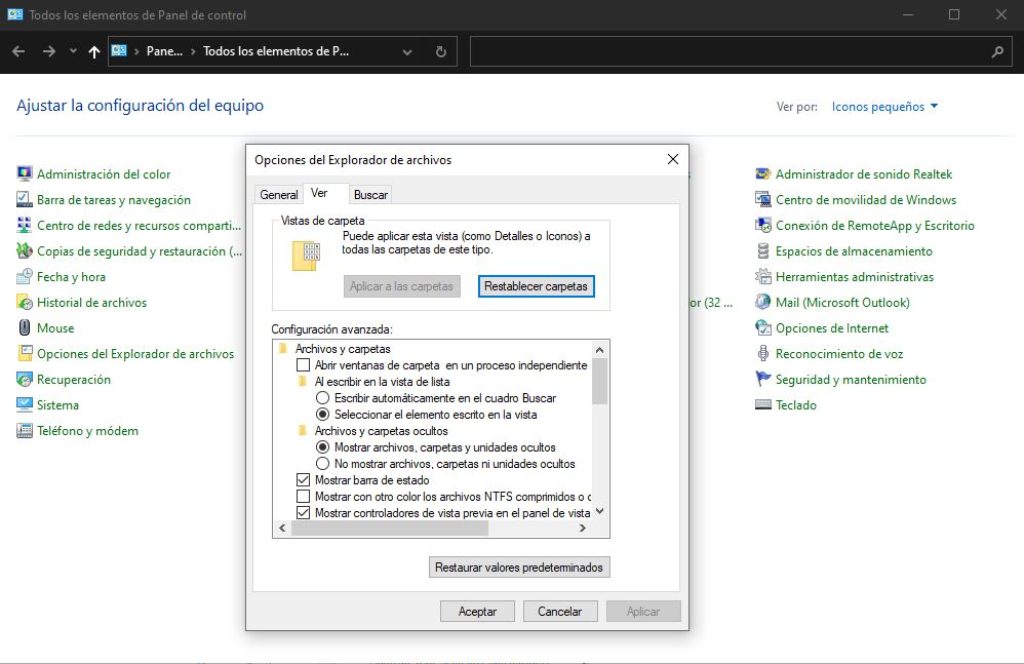
Task: Click Seguridad y mantenimiento flag icon
Action: click(x=763, y=379)
